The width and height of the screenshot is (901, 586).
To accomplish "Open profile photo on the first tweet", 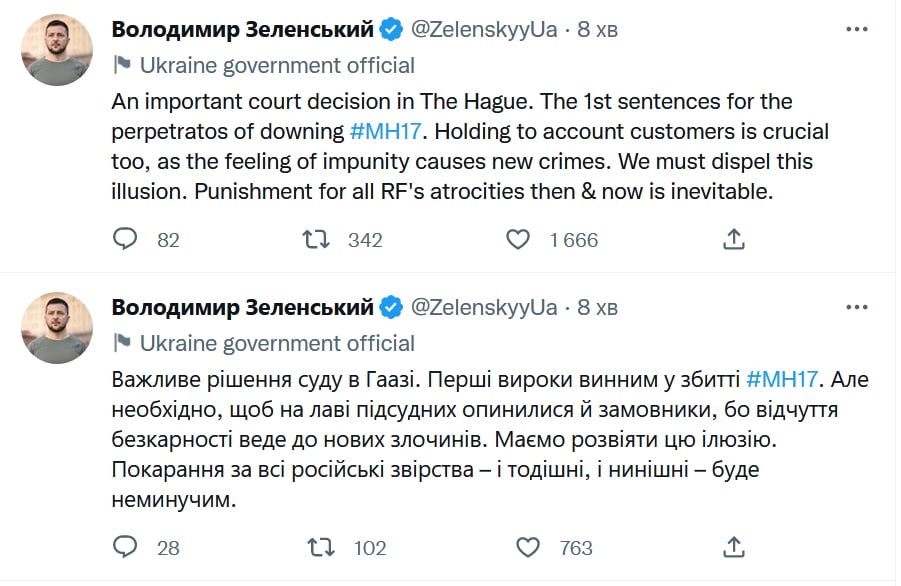I will pyautogui.click(x=59, y=50).
